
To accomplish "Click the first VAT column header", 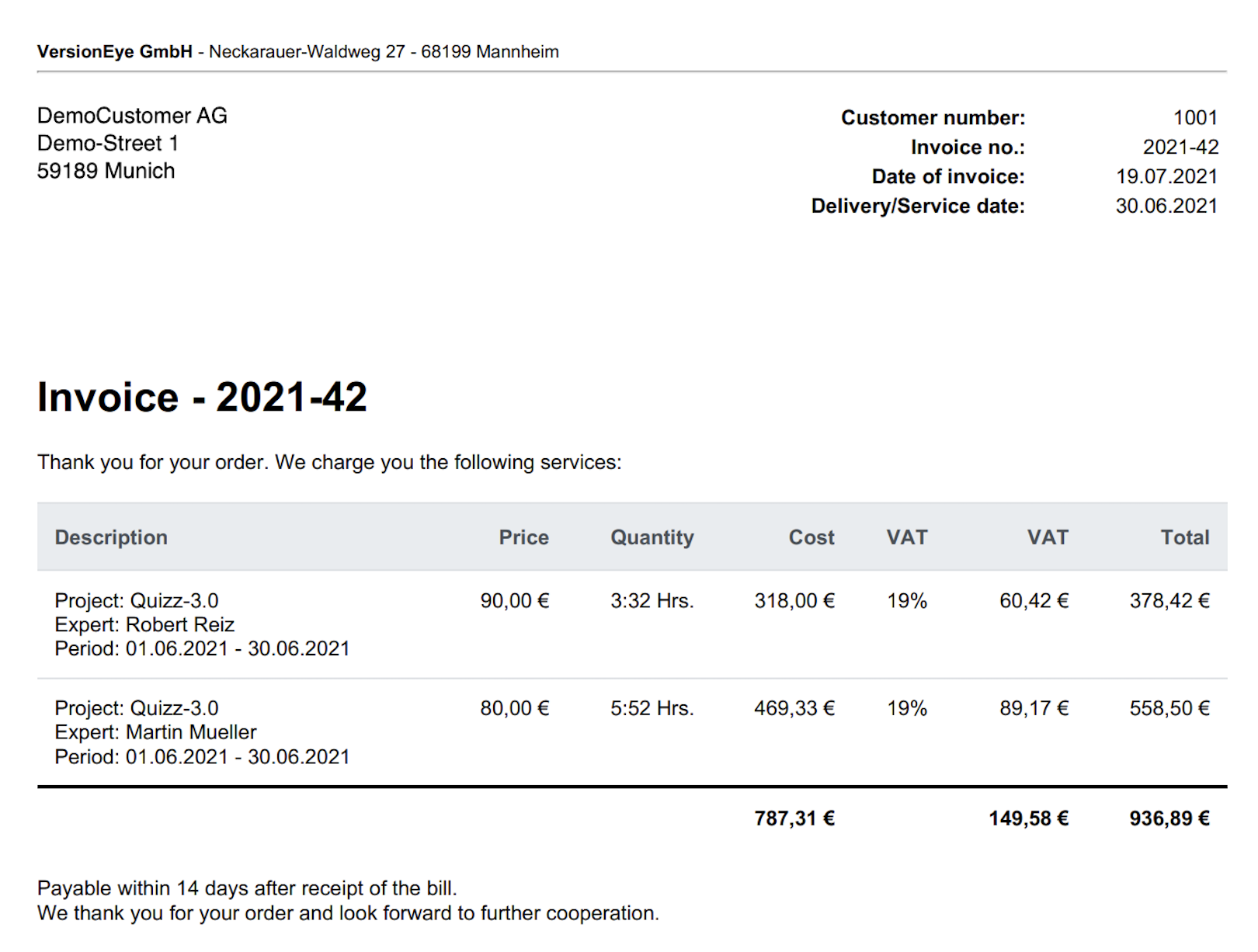I will (x=907, y=537).
